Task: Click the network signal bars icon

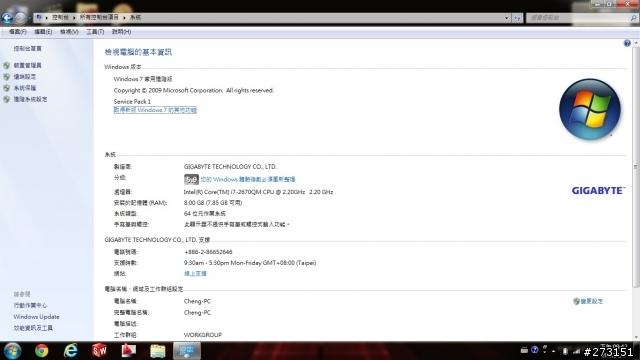Action: click(x=576, y=351)
